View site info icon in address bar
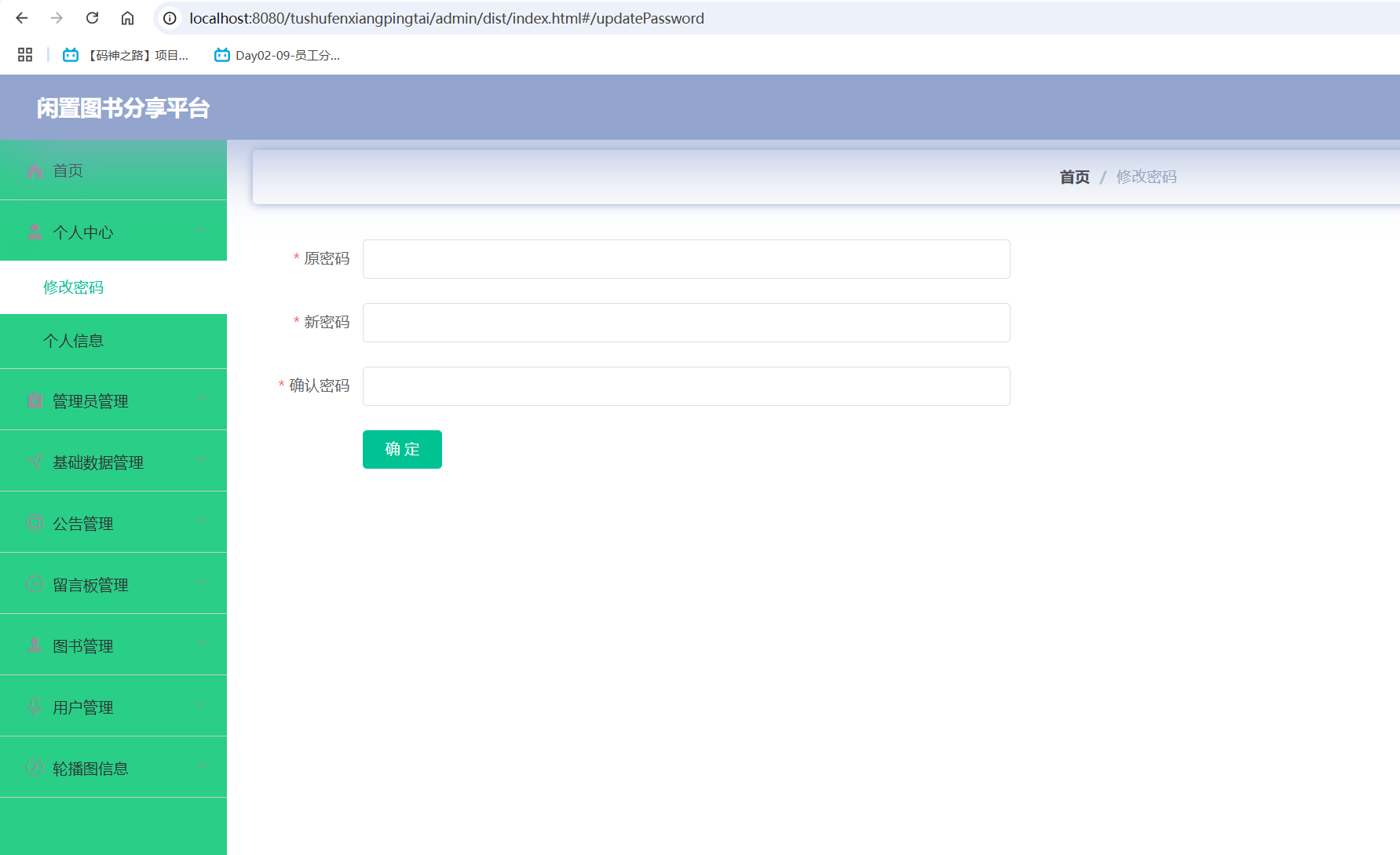The height and width of the screenshot is (855, 1400). [170, 18]
